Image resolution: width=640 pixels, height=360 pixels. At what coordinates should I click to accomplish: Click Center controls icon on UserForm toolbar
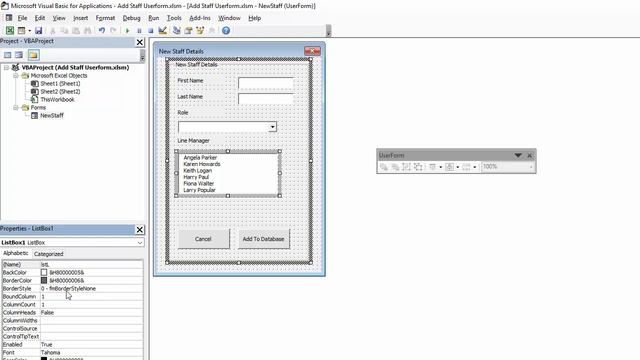(449, 167)
